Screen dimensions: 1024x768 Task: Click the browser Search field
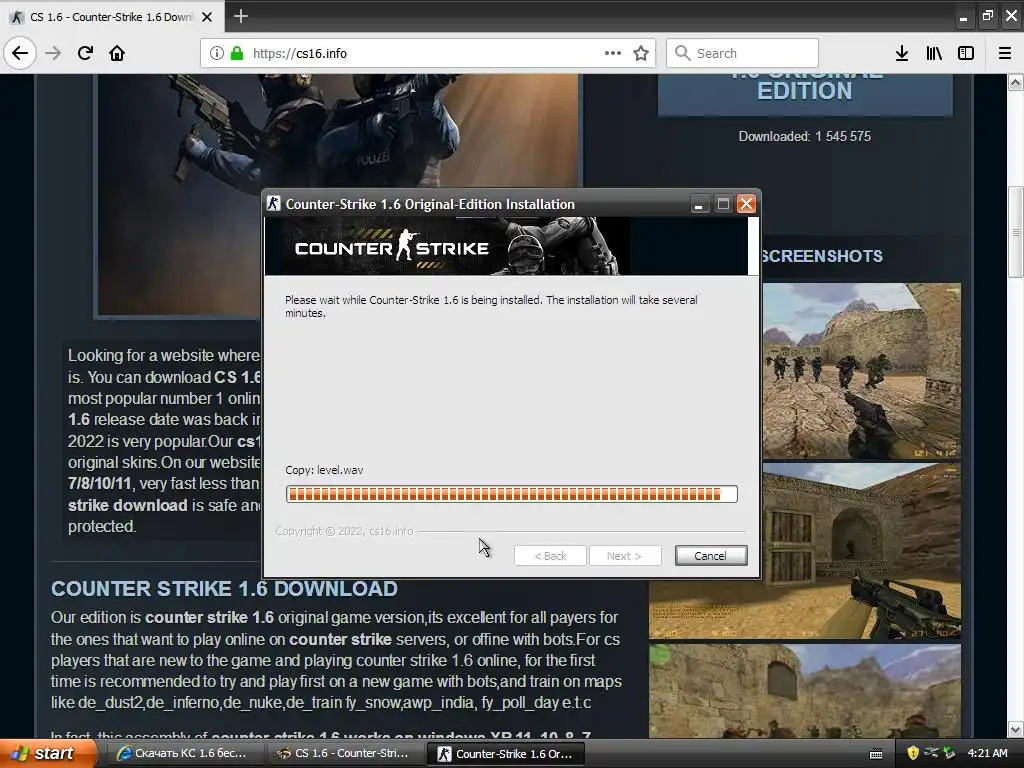coord(743,53)
